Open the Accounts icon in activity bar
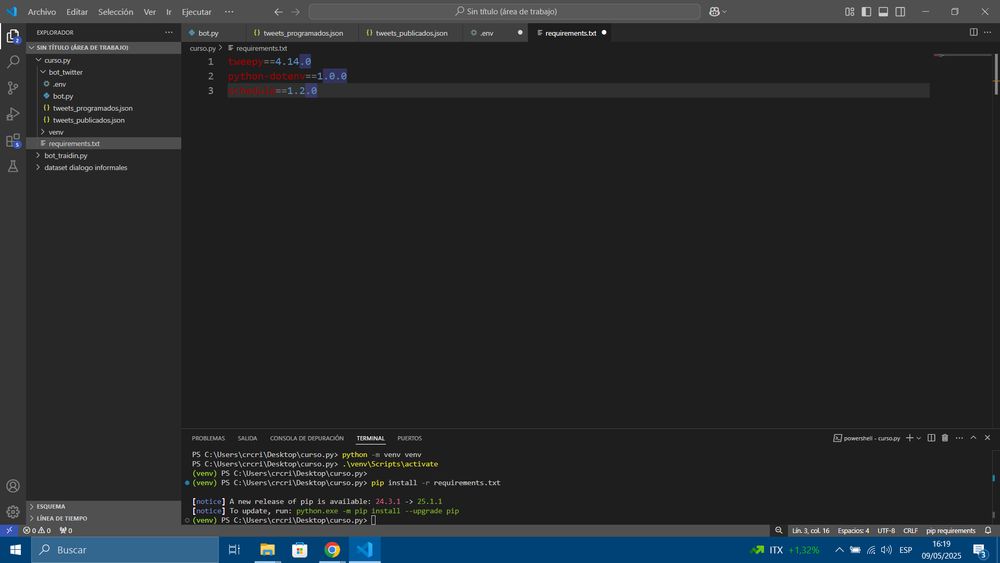The image size is (1000, 563). click(x=13, y=486)
